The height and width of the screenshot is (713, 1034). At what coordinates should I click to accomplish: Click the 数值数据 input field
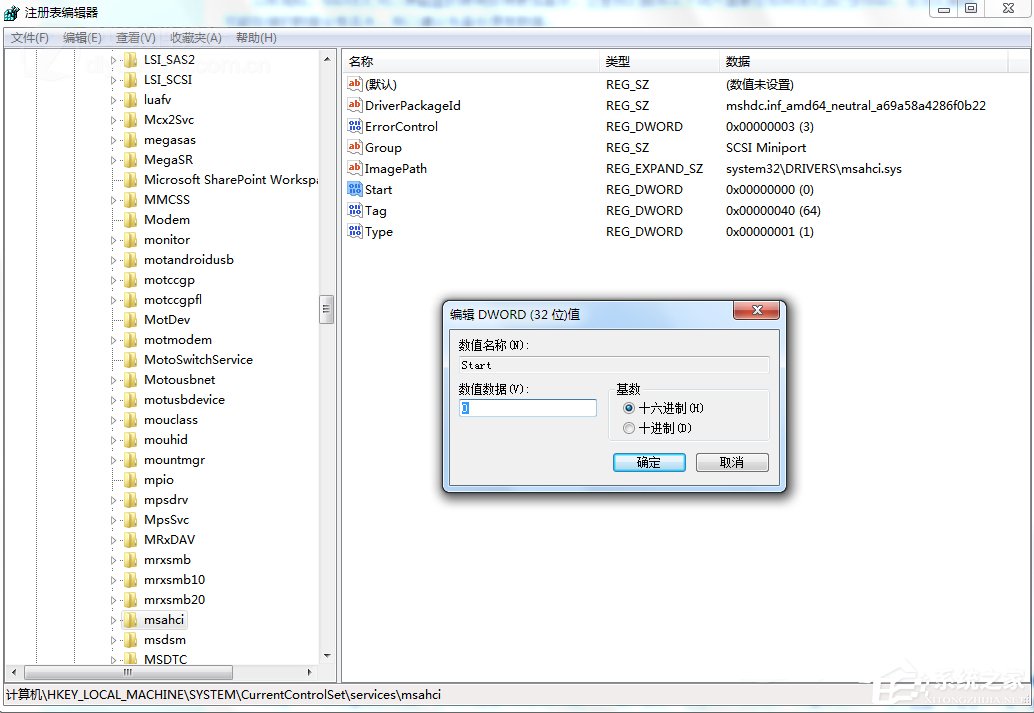(x=527, y=407)
